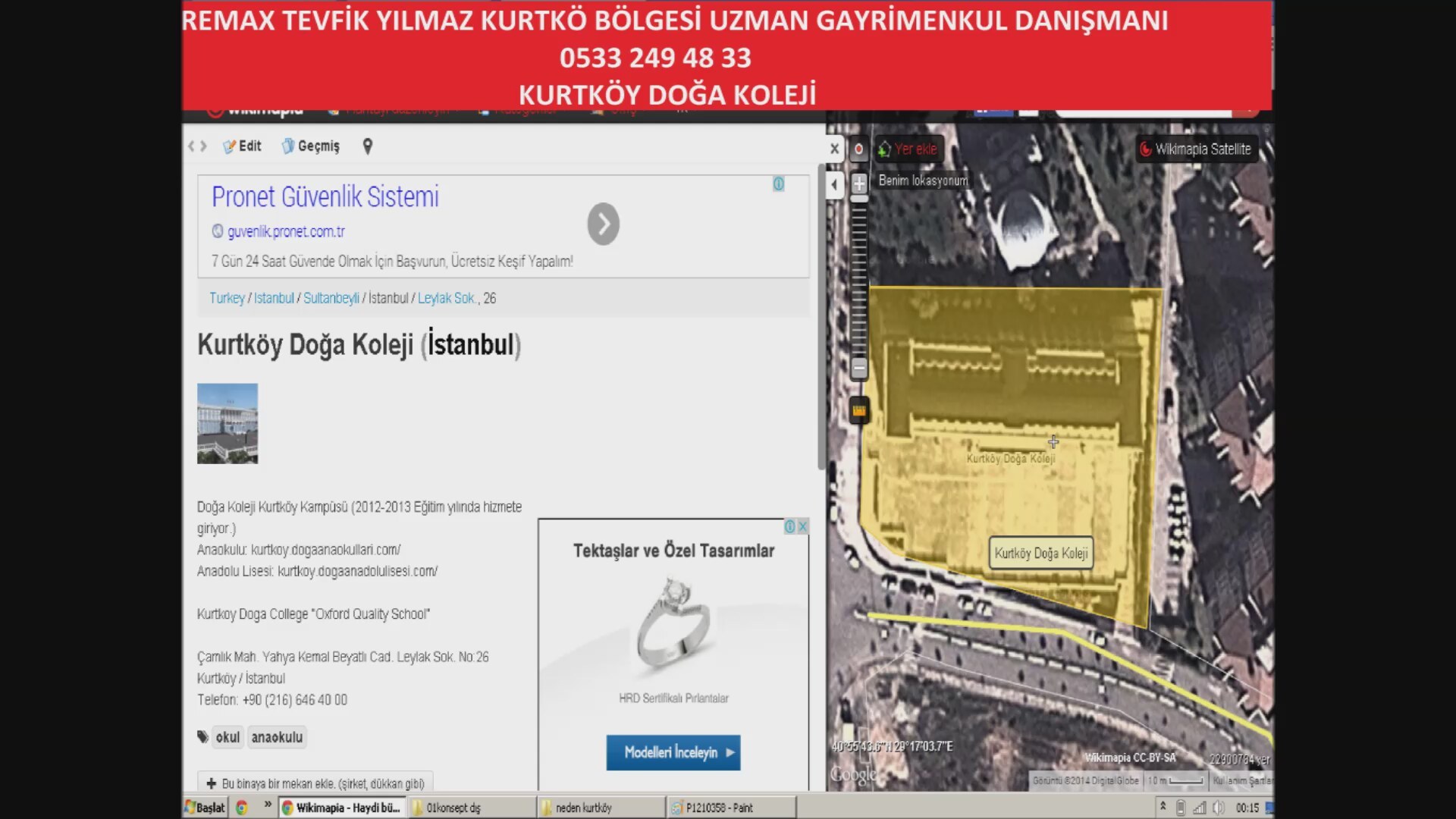Switch to Wikimapia taskbar window
Viewport: 1456px width, 819px height.
click(x=342, y=808)
